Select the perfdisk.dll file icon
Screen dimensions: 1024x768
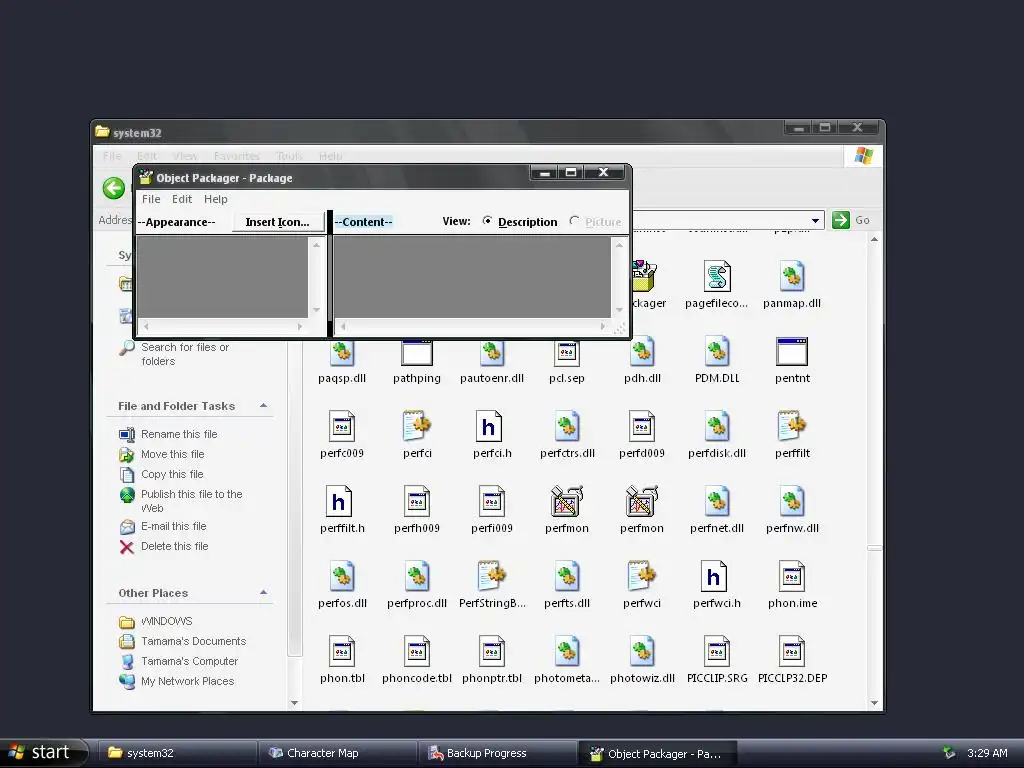coord(716,427)
